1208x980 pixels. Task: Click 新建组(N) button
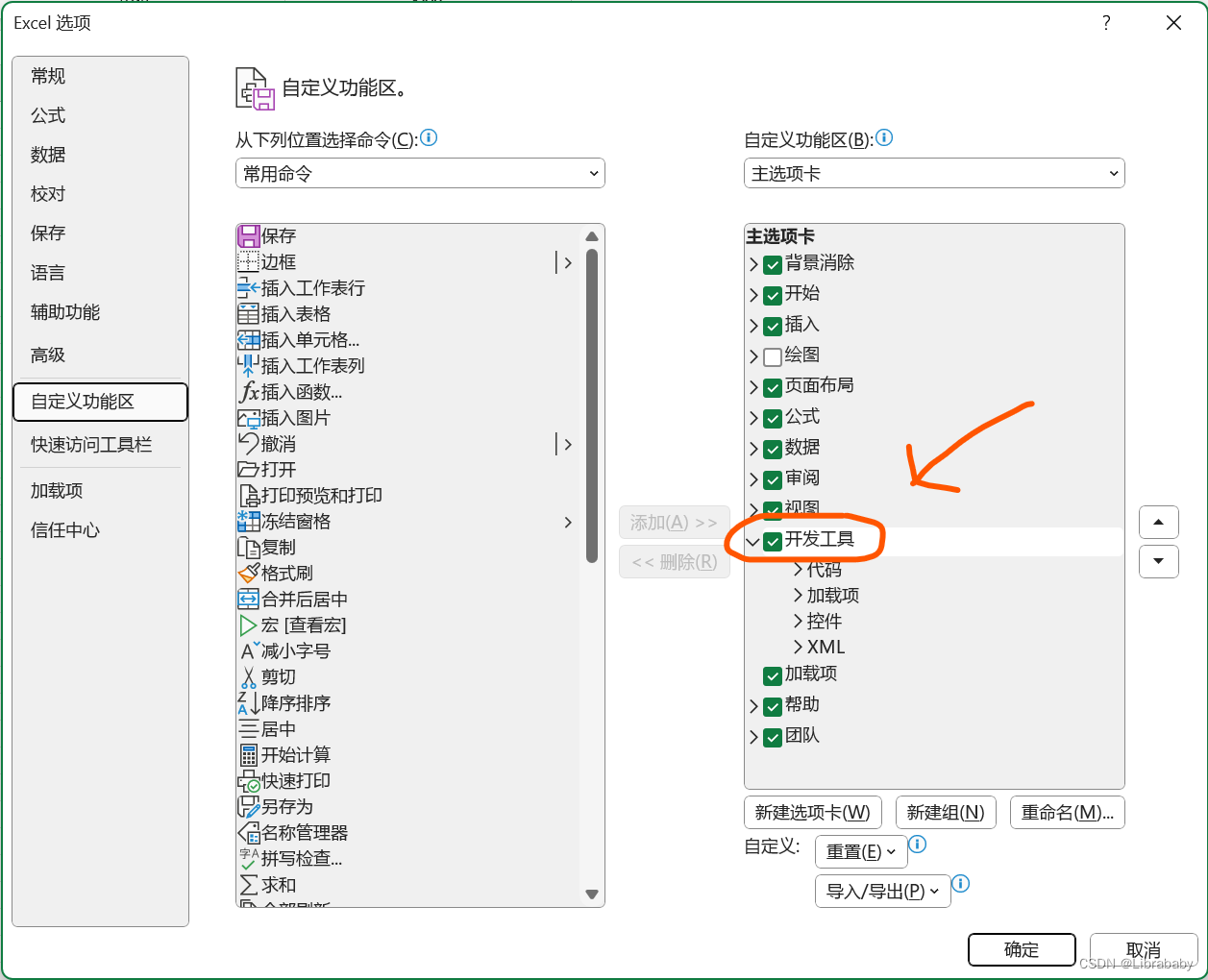point(946,813)
